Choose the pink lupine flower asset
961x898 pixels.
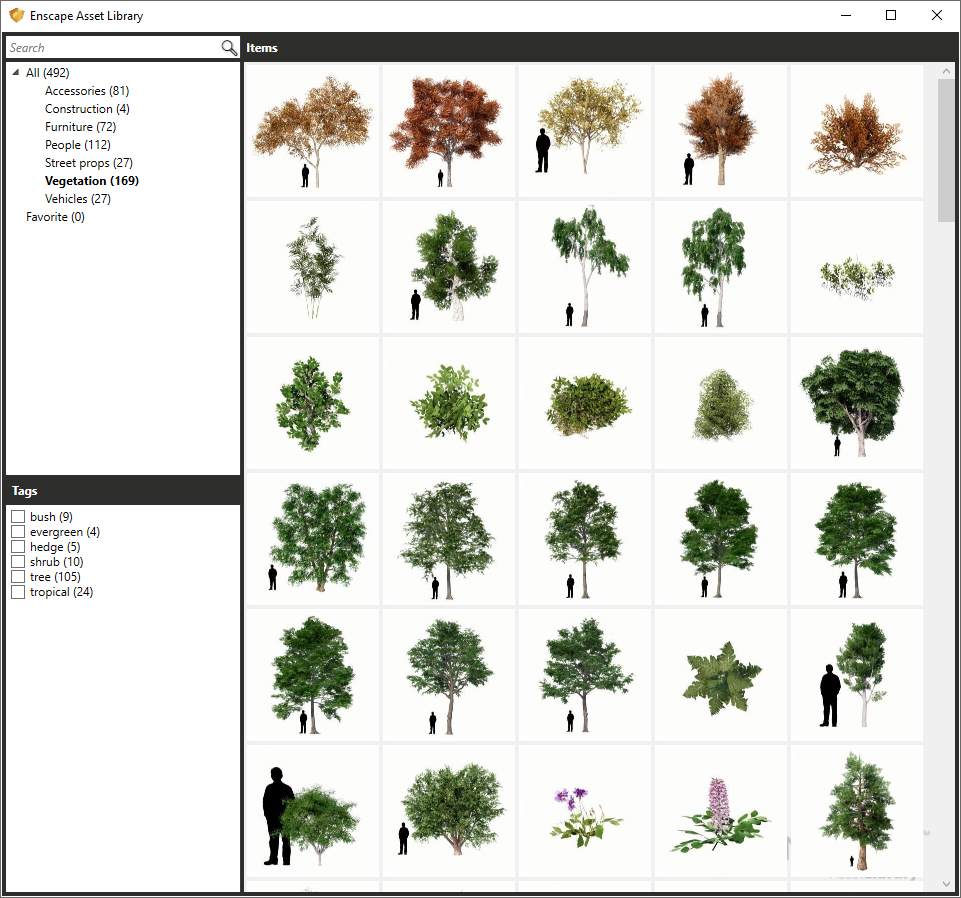pyautogui.click(x=720, y=811)
